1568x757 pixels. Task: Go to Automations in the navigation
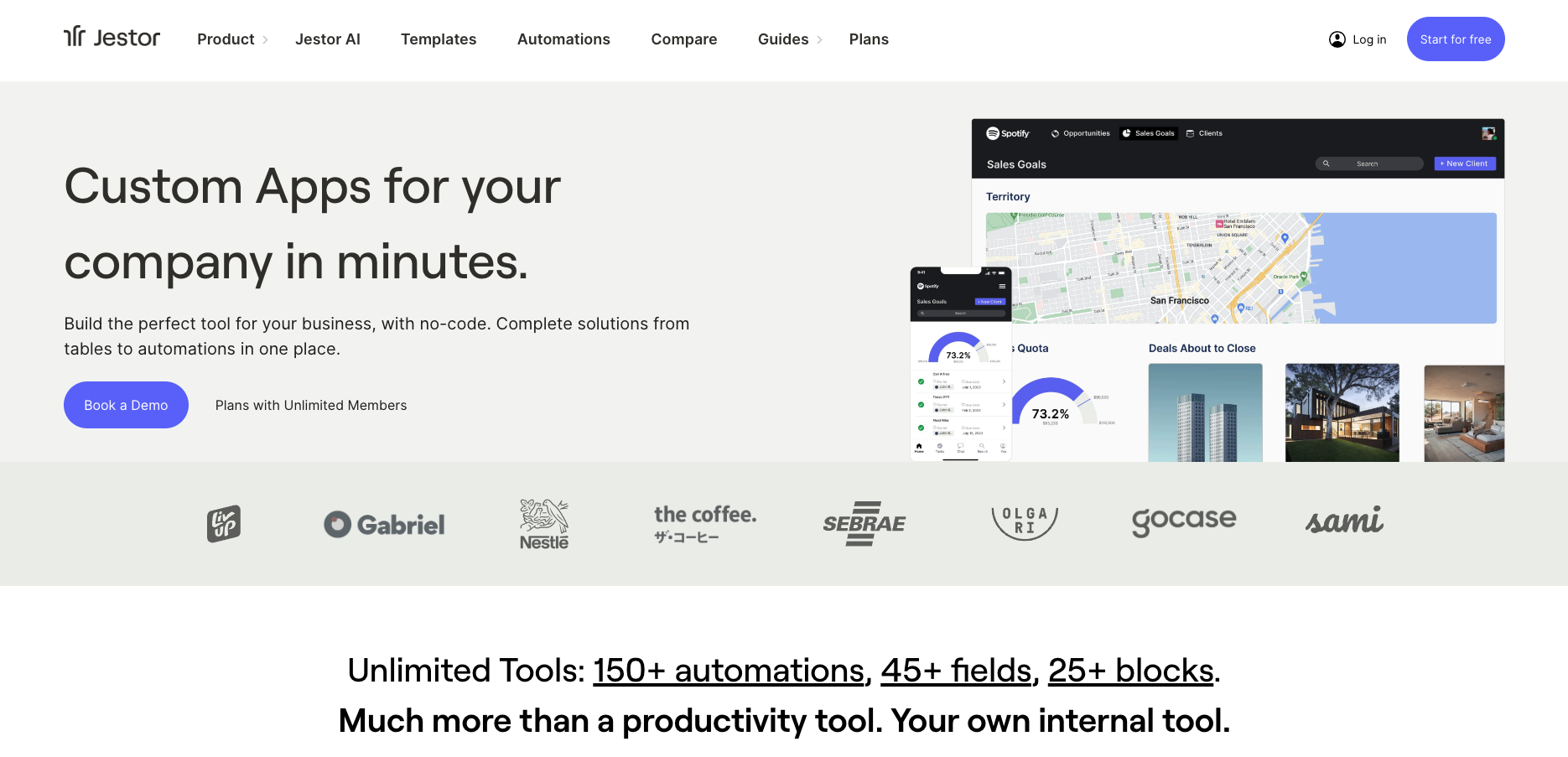click(563, 39)
